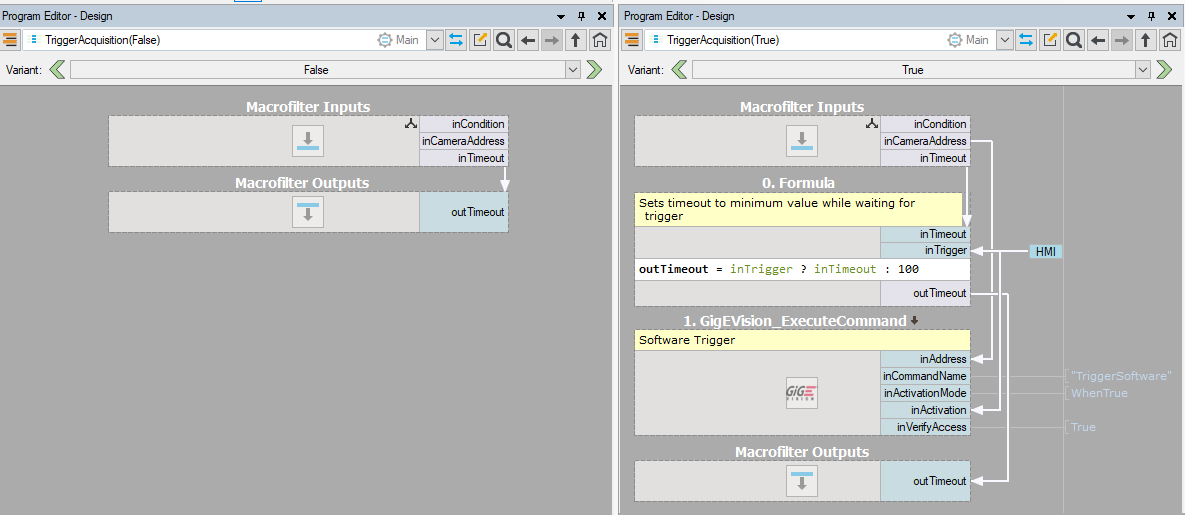Toggle the pin on the TriggerAcquisition(False) panel
Screen dimensions: 1185x515
click(x=581, y=16)
